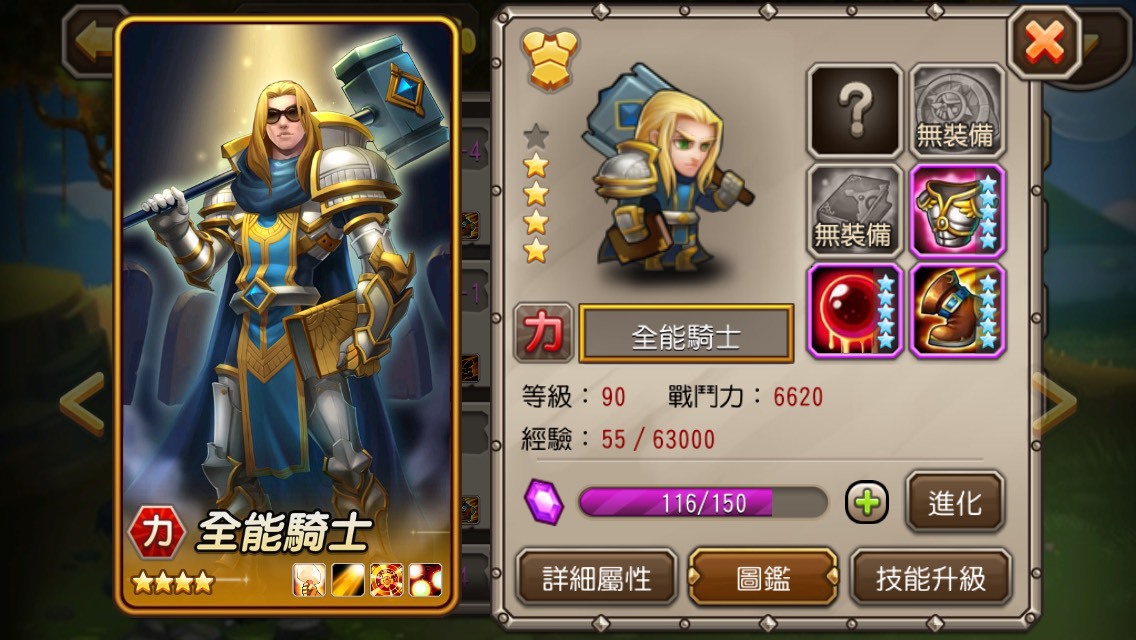Tap the red orb equipment icon
The image size is (1136, 640).
[x=855, y=311]
